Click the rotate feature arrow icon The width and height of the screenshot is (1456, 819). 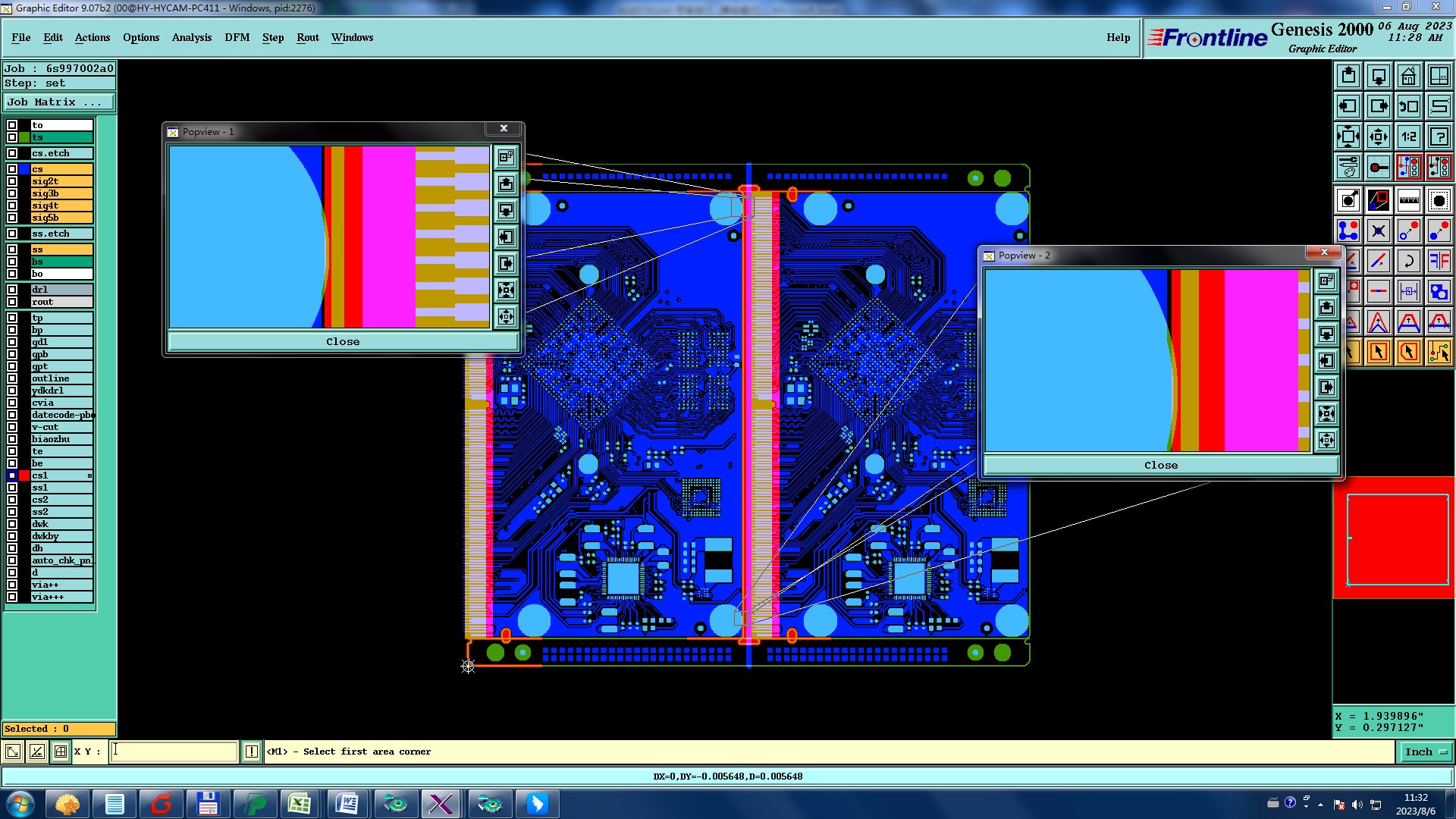click(x=1408, y=261)
